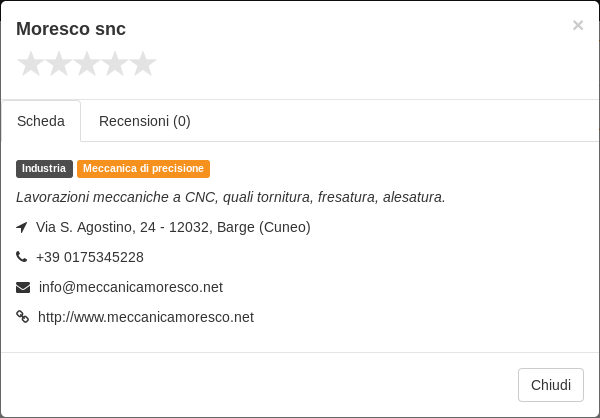
Task: Click the email envelope icon
Action: [x=23, y=287]
